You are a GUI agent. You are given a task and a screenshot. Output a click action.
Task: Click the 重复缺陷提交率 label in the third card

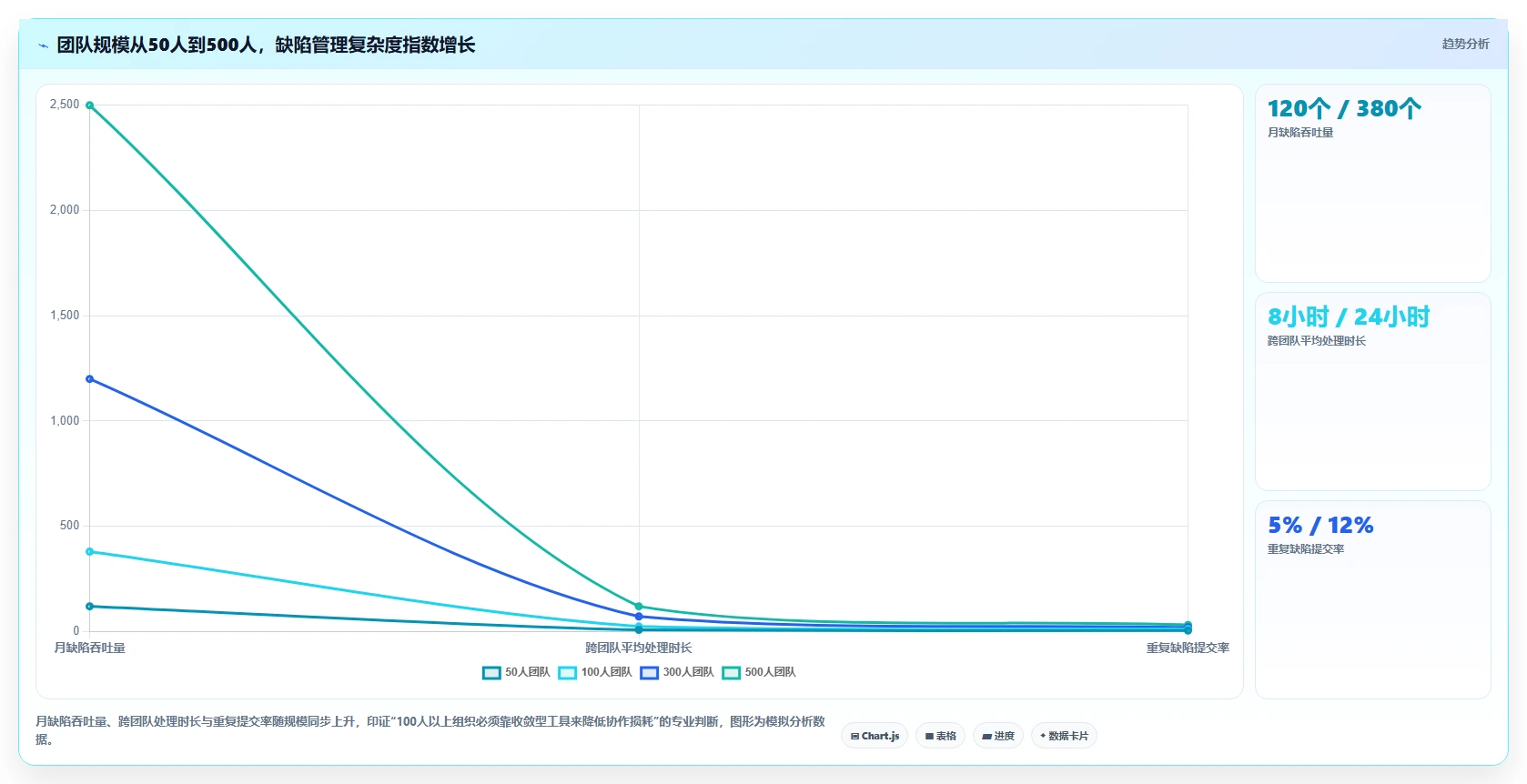point(1306,549)
